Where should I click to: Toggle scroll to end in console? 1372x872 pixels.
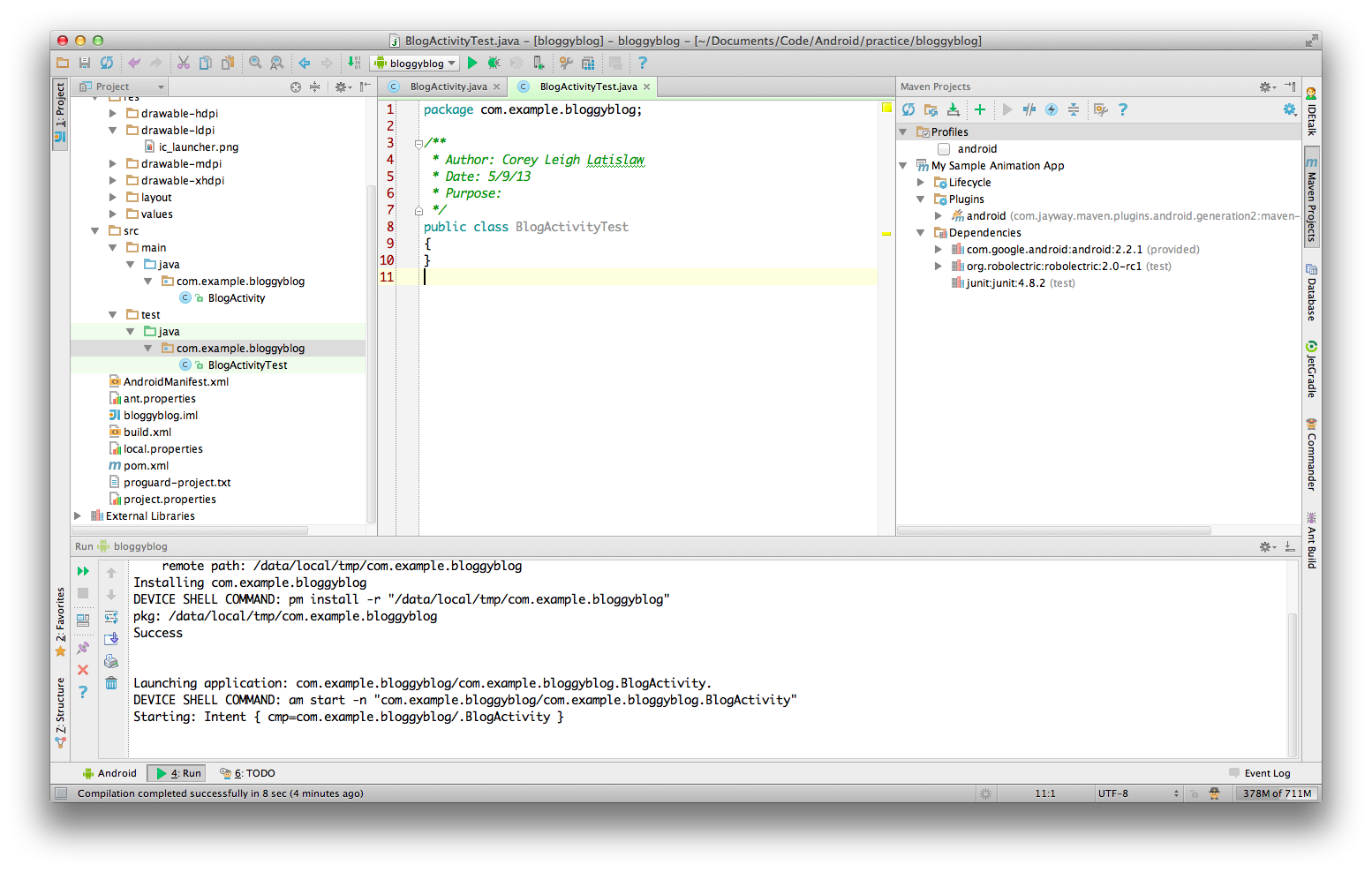click(111, 639)
